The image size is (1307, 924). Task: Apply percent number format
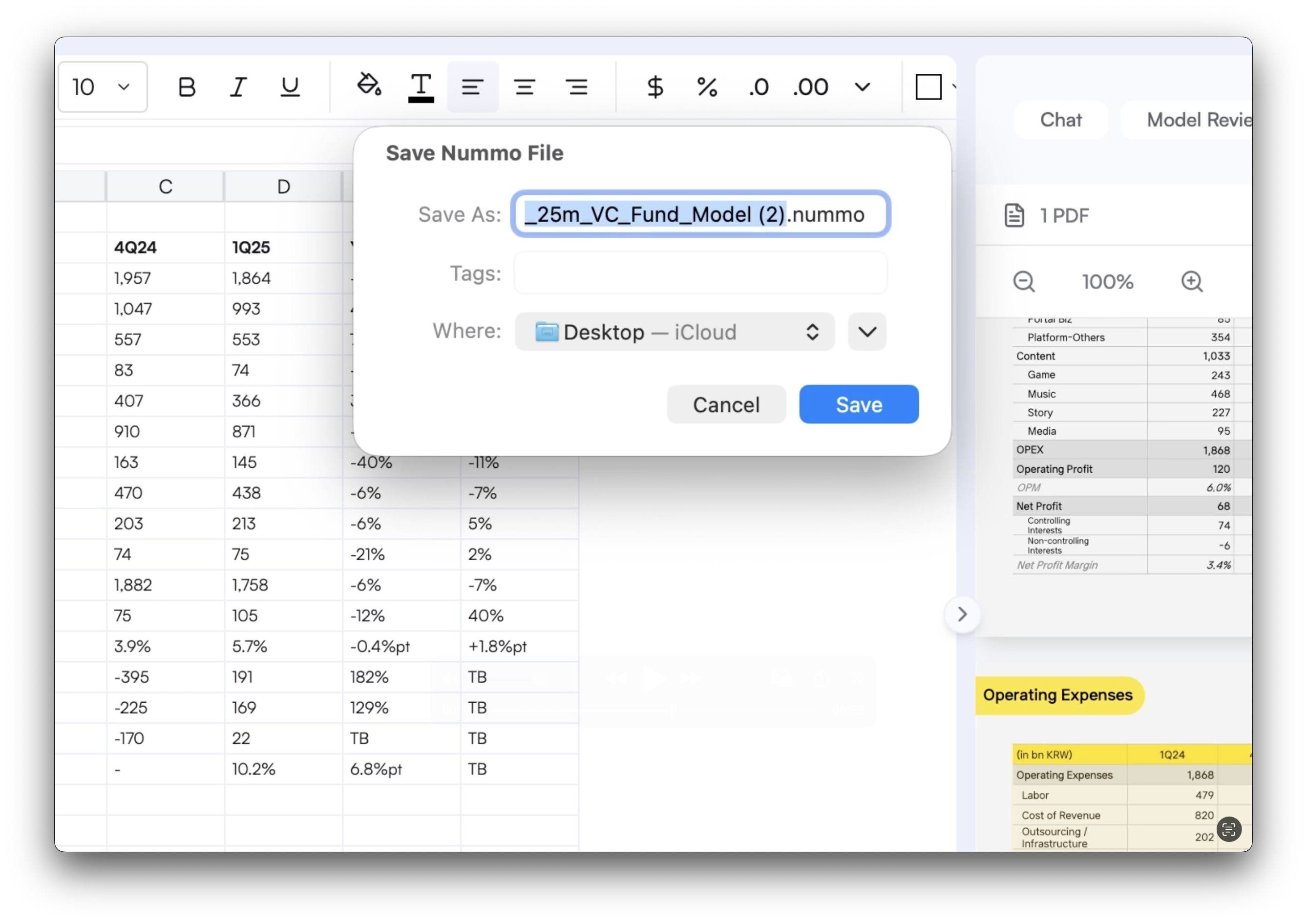pyautogui.click(x=707, y=87)
